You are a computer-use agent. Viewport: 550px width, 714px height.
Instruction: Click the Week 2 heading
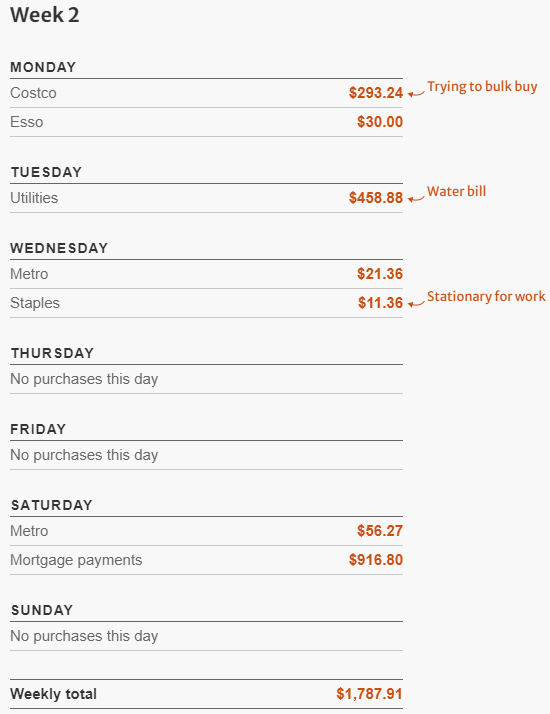(x=45, y=15)
